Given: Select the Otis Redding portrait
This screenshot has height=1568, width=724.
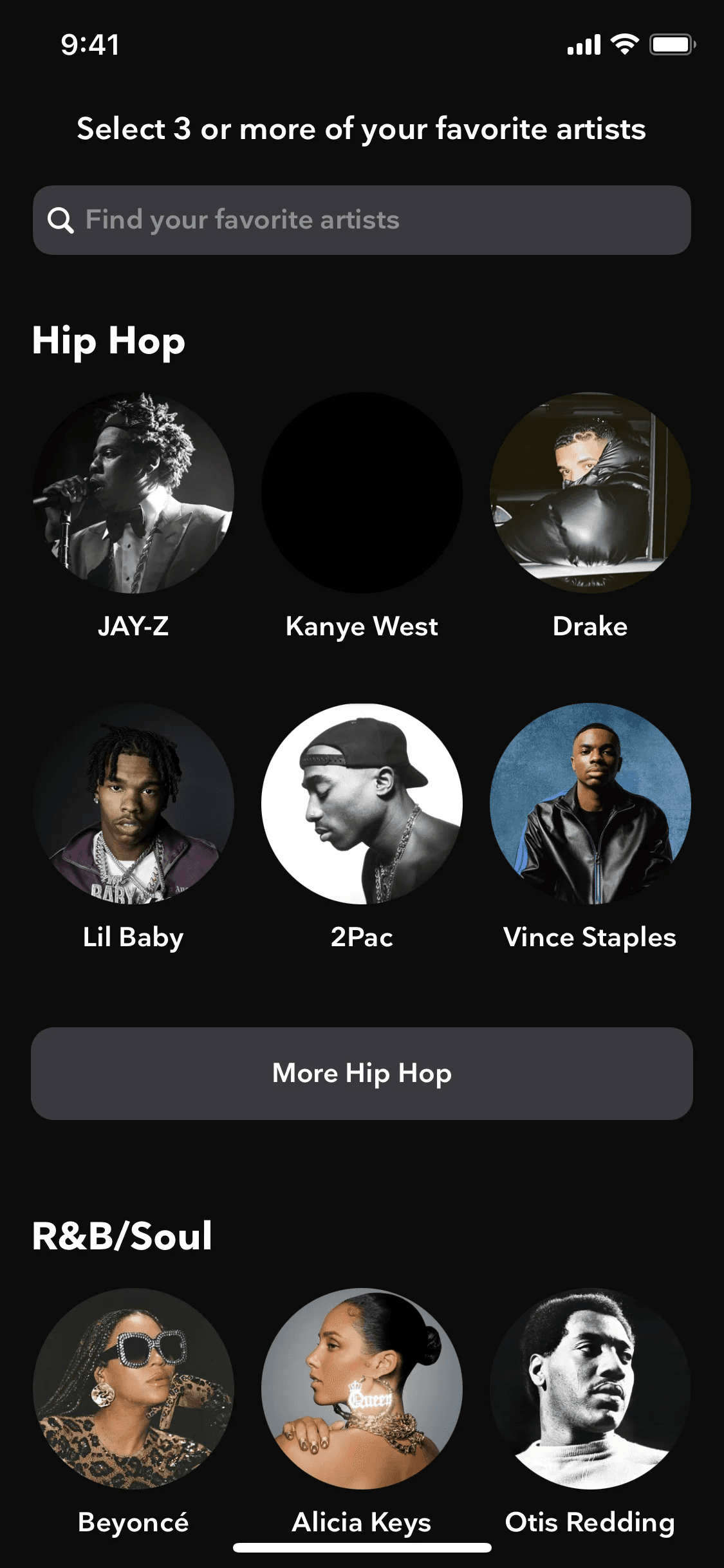Looking at the screenshot, I should click(x=590, y=1388).
